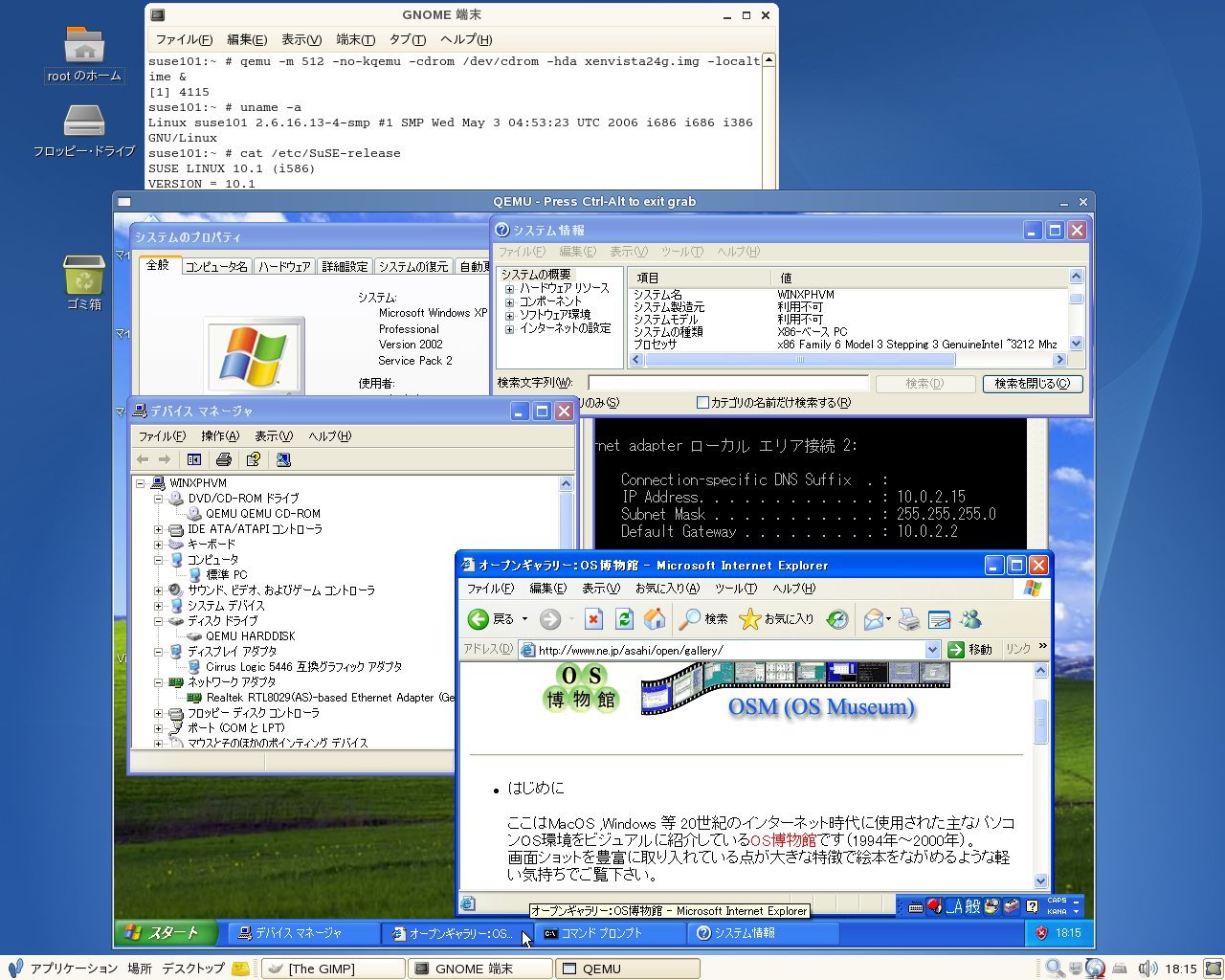Click the System Advanced settings tab
Viewport: 1225px width, 980px height.
[x=345, y=267]
